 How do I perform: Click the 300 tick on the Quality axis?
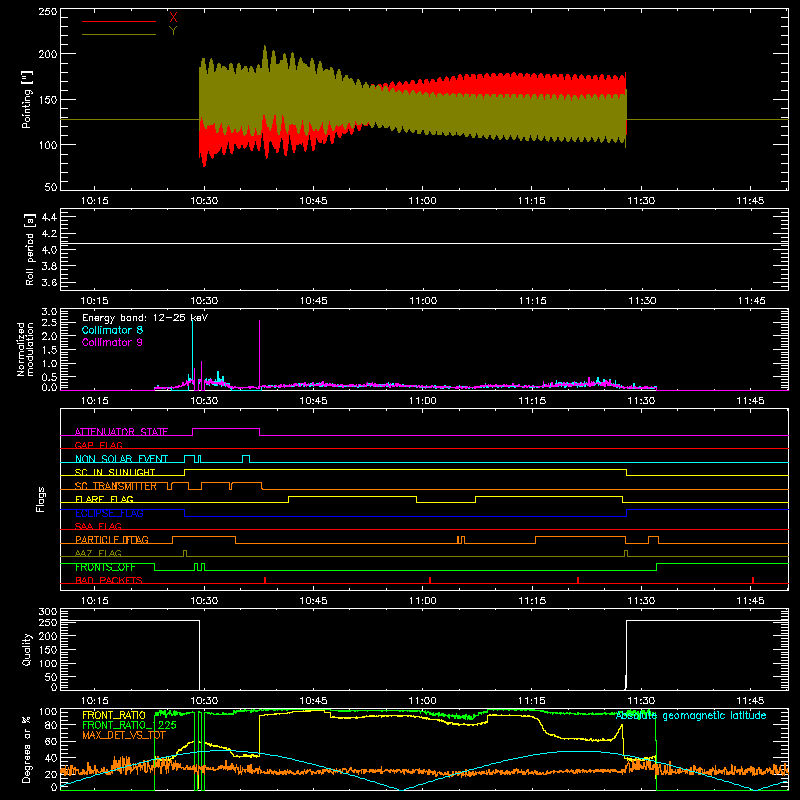(x=48, y=612)
